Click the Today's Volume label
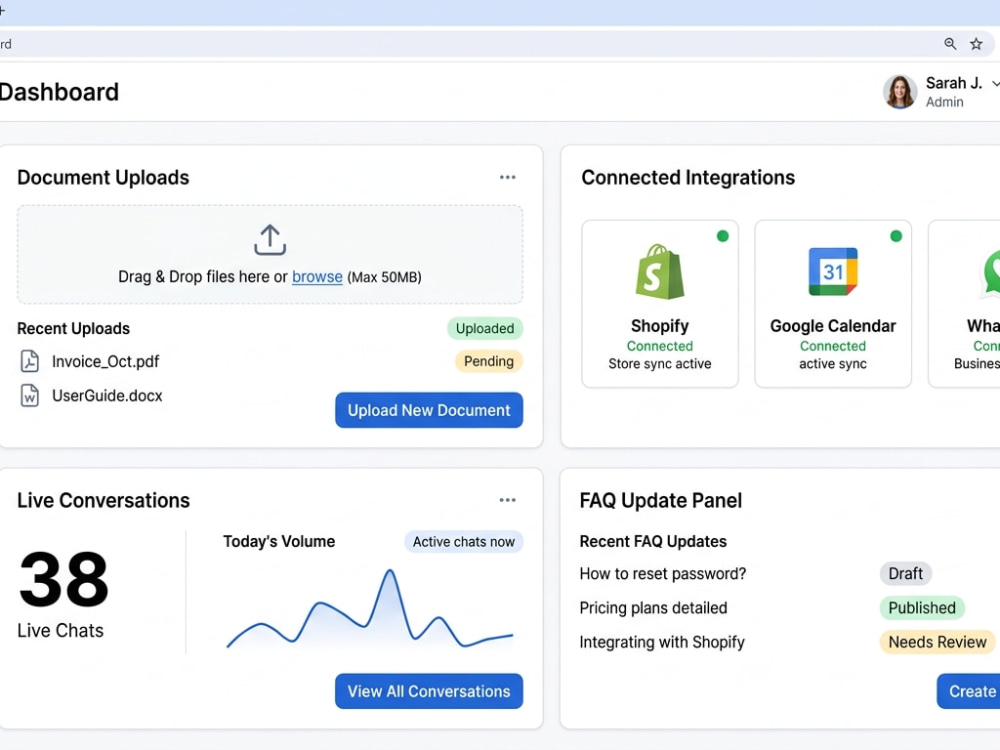Image resolution: width=1000 pixels, height=750 pixels. click(279, 541)
